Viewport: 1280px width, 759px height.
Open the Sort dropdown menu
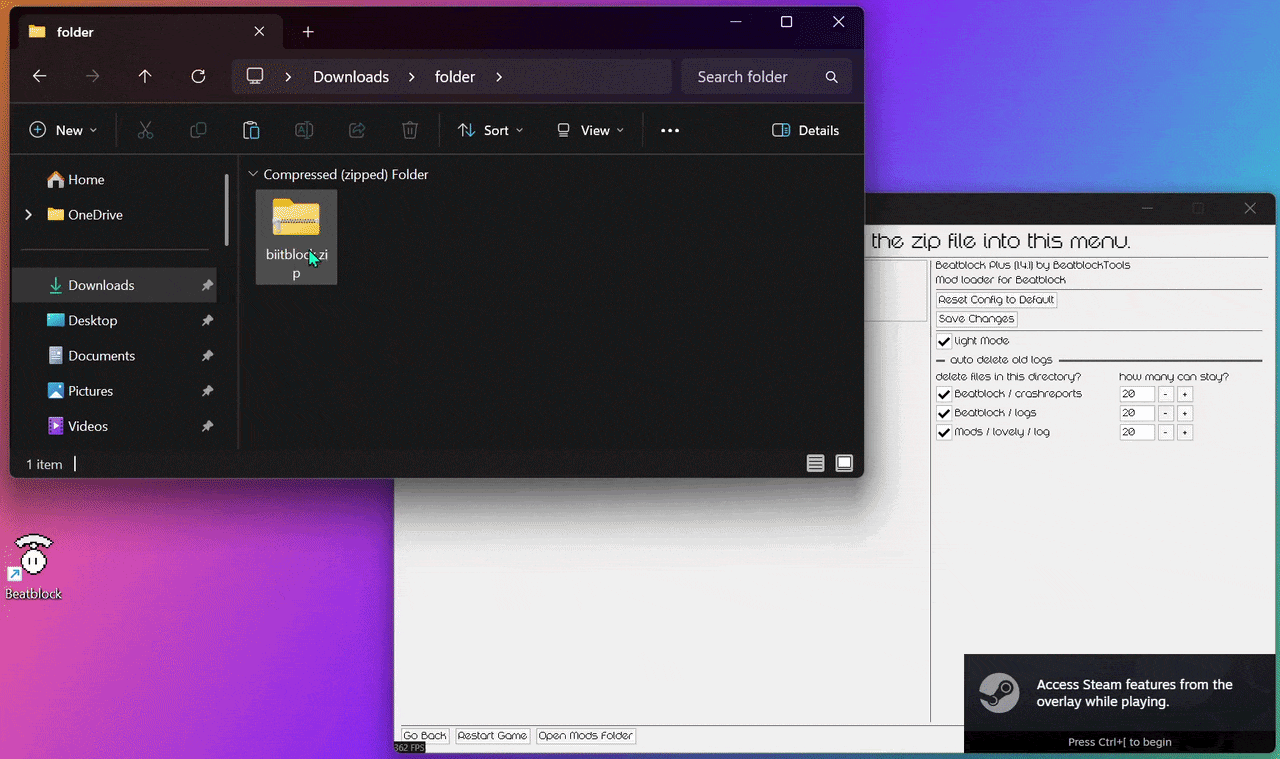pyautogui.click(x=490, y=130)
